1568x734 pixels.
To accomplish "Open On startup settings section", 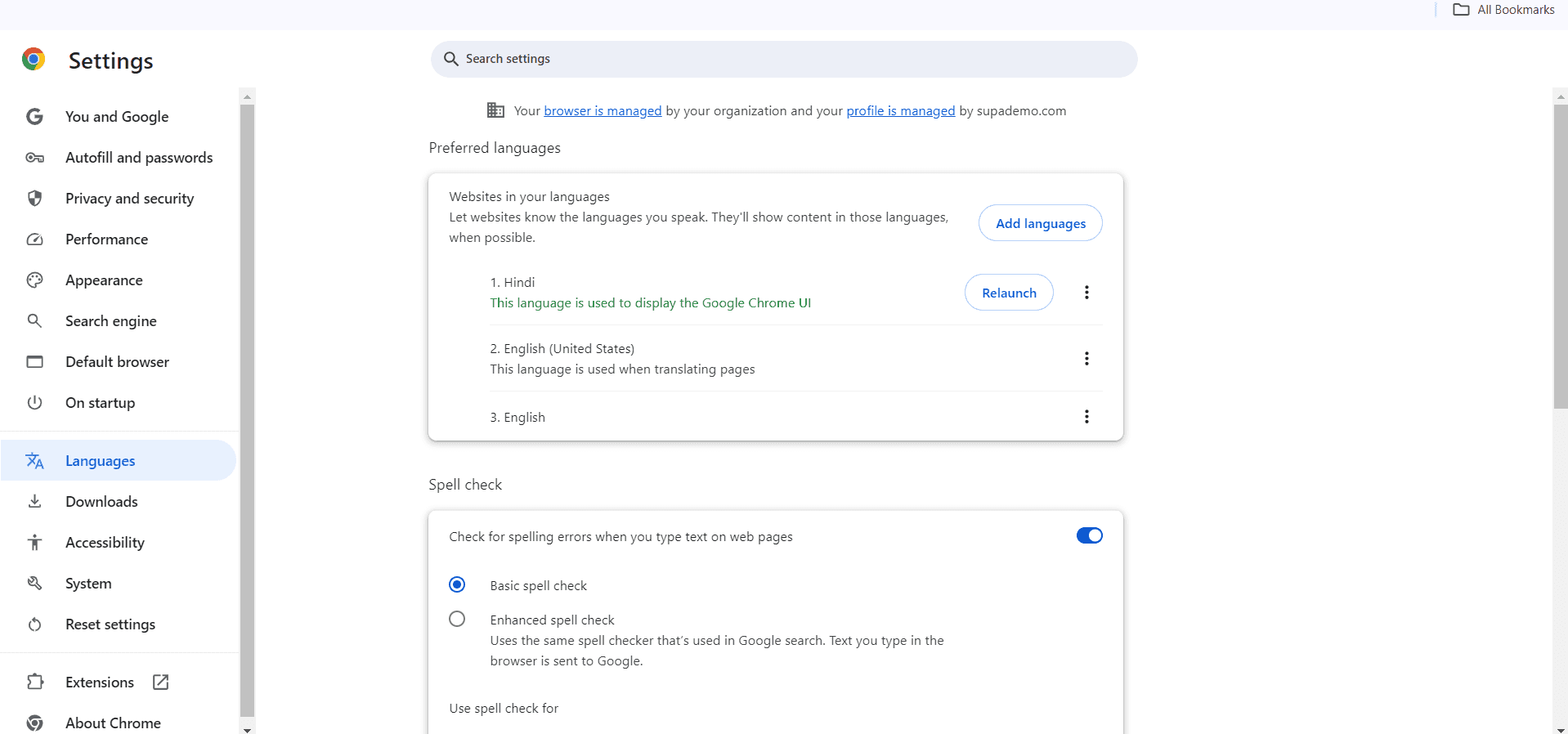I will [118, 402].
